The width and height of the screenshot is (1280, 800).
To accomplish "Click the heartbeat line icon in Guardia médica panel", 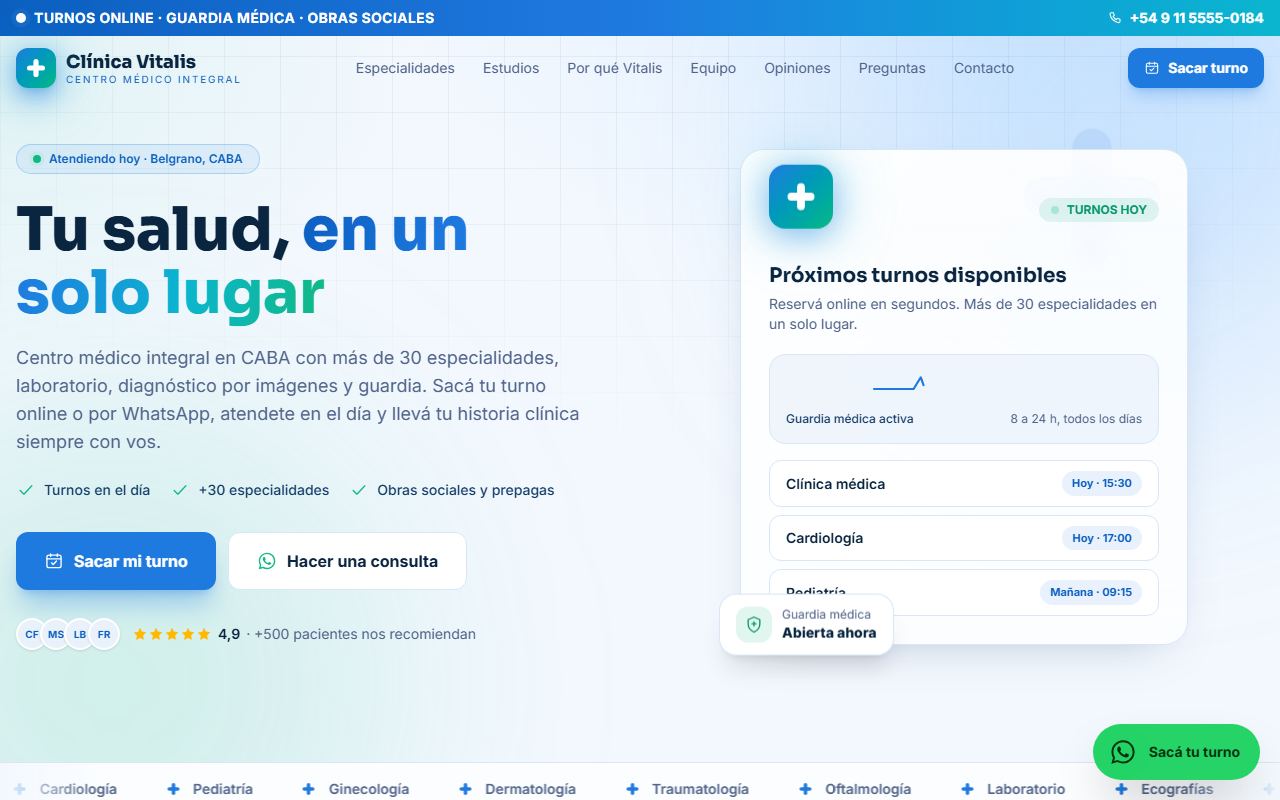I will click(x=899, y=383).
